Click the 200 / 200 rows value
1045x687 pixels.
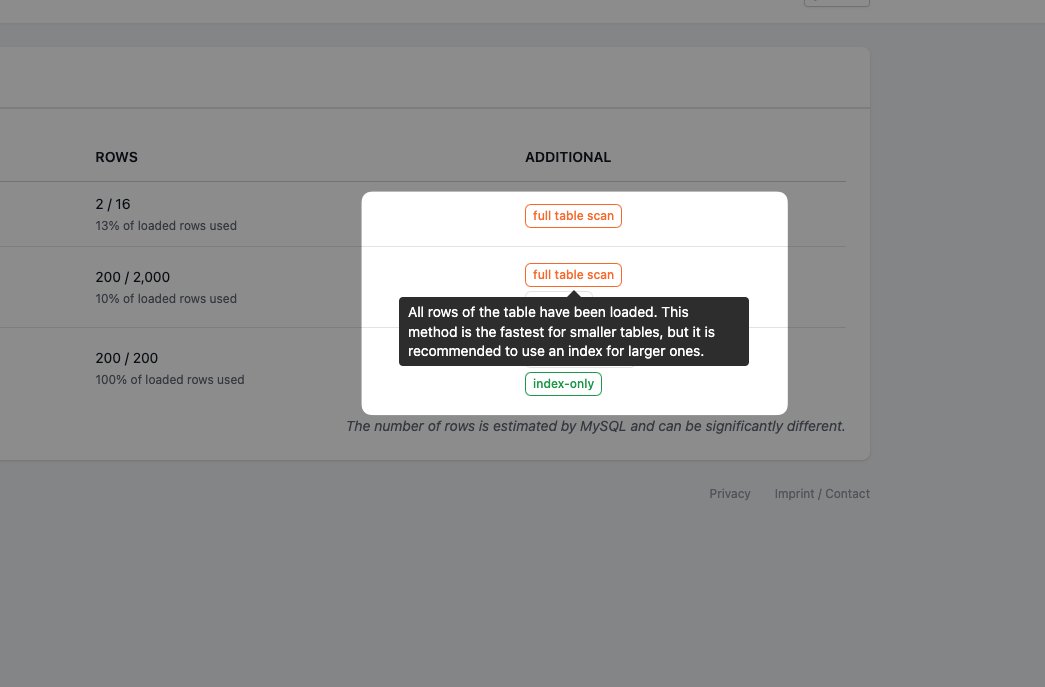127,358
